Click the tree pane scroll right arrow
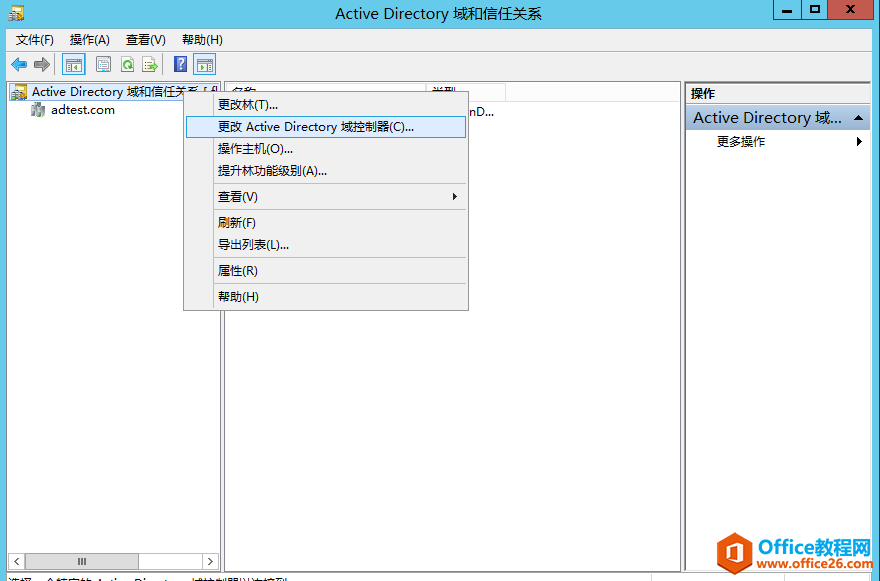The image size is (880, 581). point(210,561)
